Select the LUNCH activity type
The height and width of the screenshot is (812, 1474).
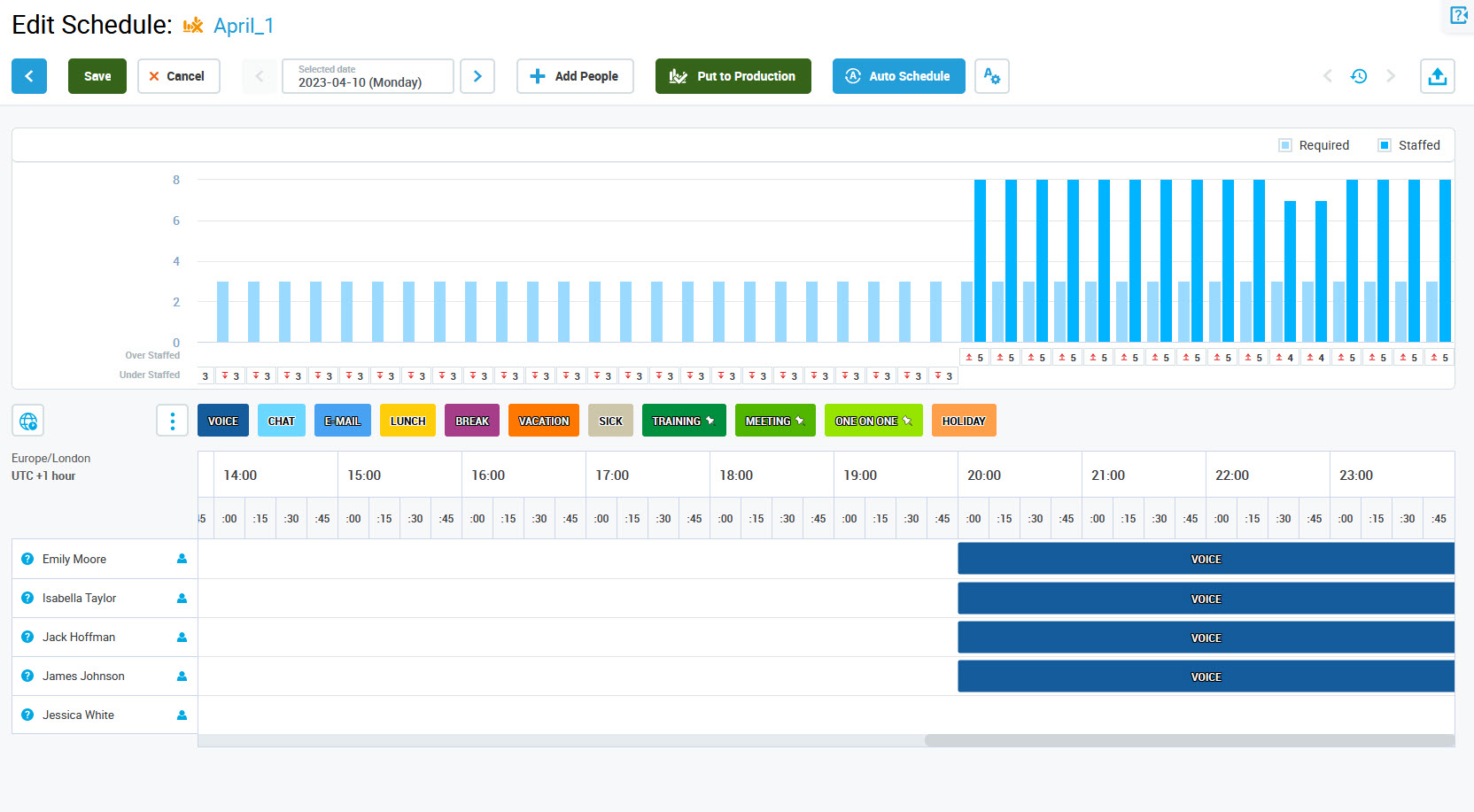pyautogui.click(x=407, y=421)
